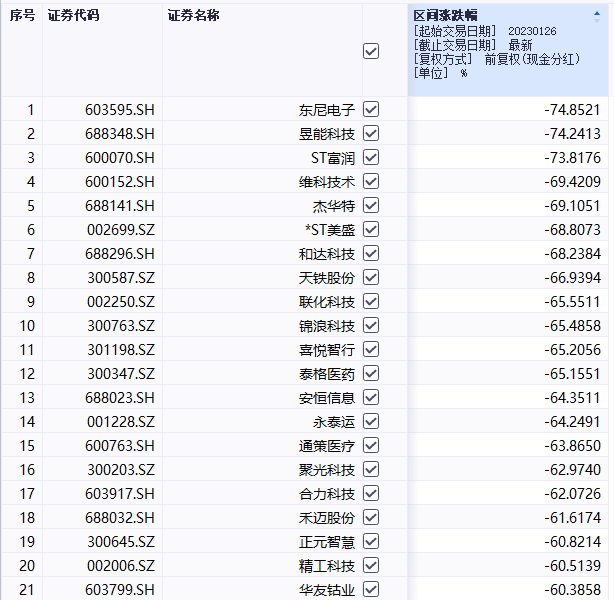Toggle the checkbox for 华友钴业

(371, 589)
